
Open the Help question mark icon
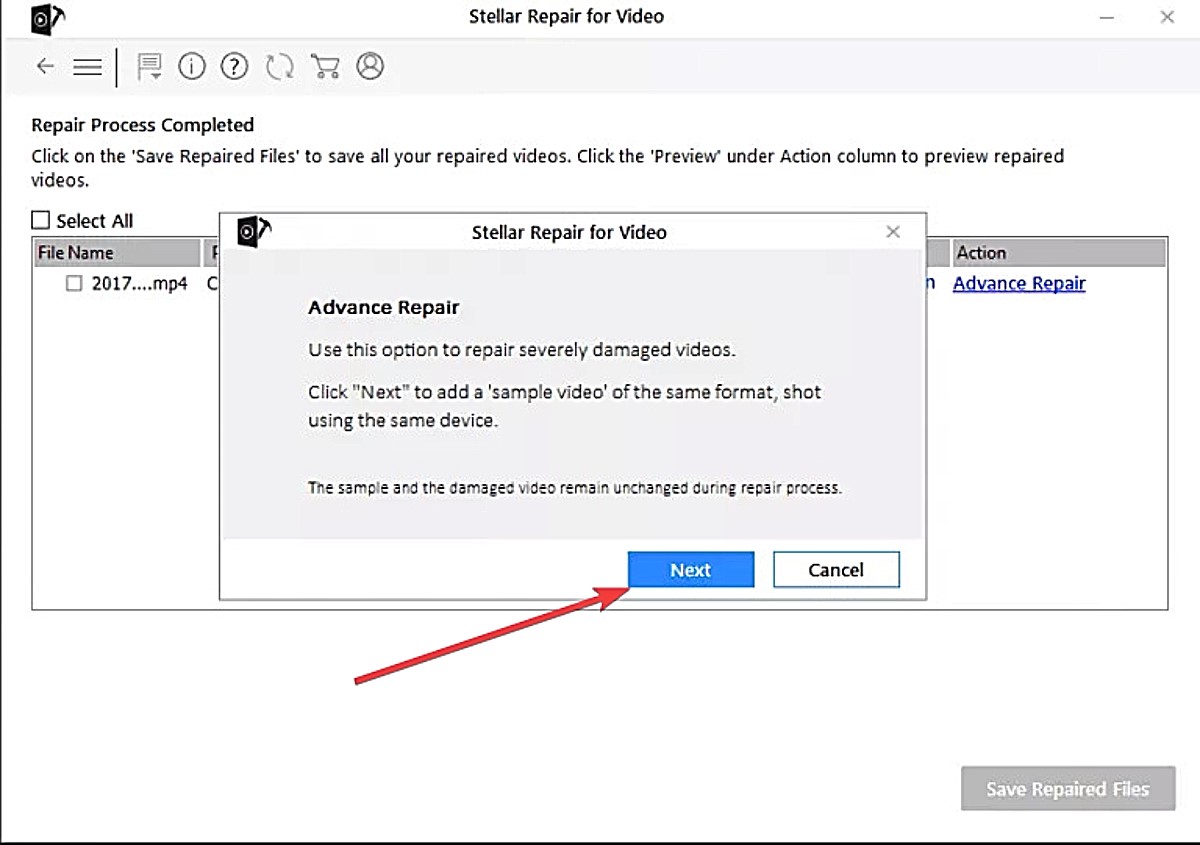[x=234, y=67]
